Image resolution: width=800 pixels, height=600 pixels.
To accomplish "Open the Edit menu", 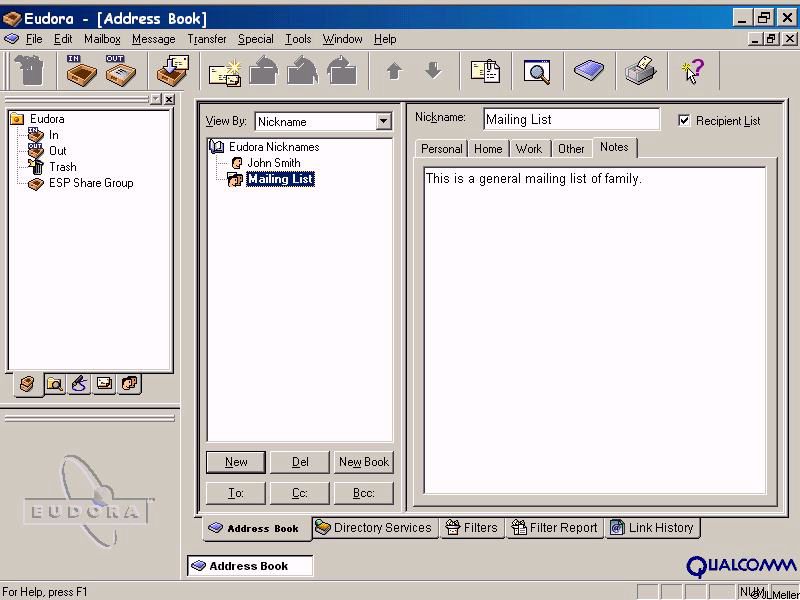I will point(63,39).
